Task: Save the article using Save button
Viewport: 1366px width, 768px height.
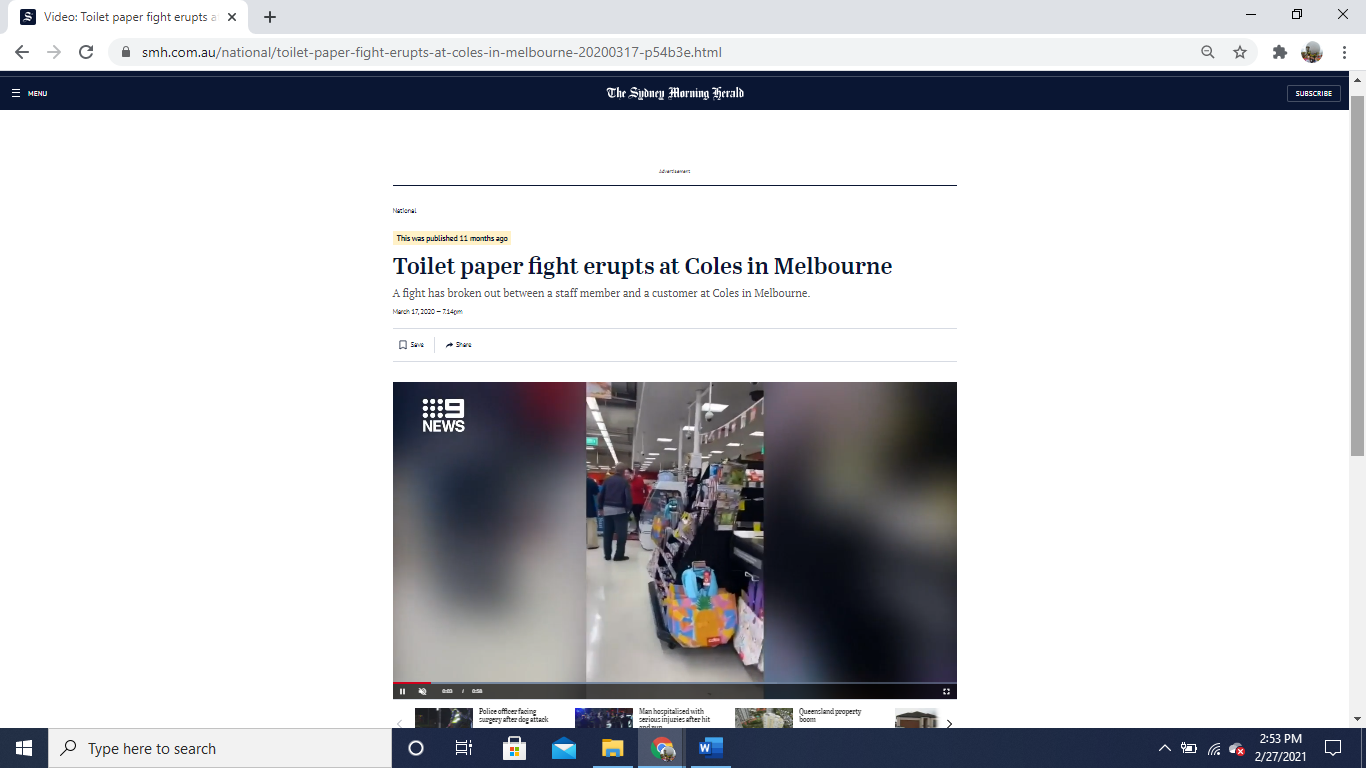Action: coord(411,345)
